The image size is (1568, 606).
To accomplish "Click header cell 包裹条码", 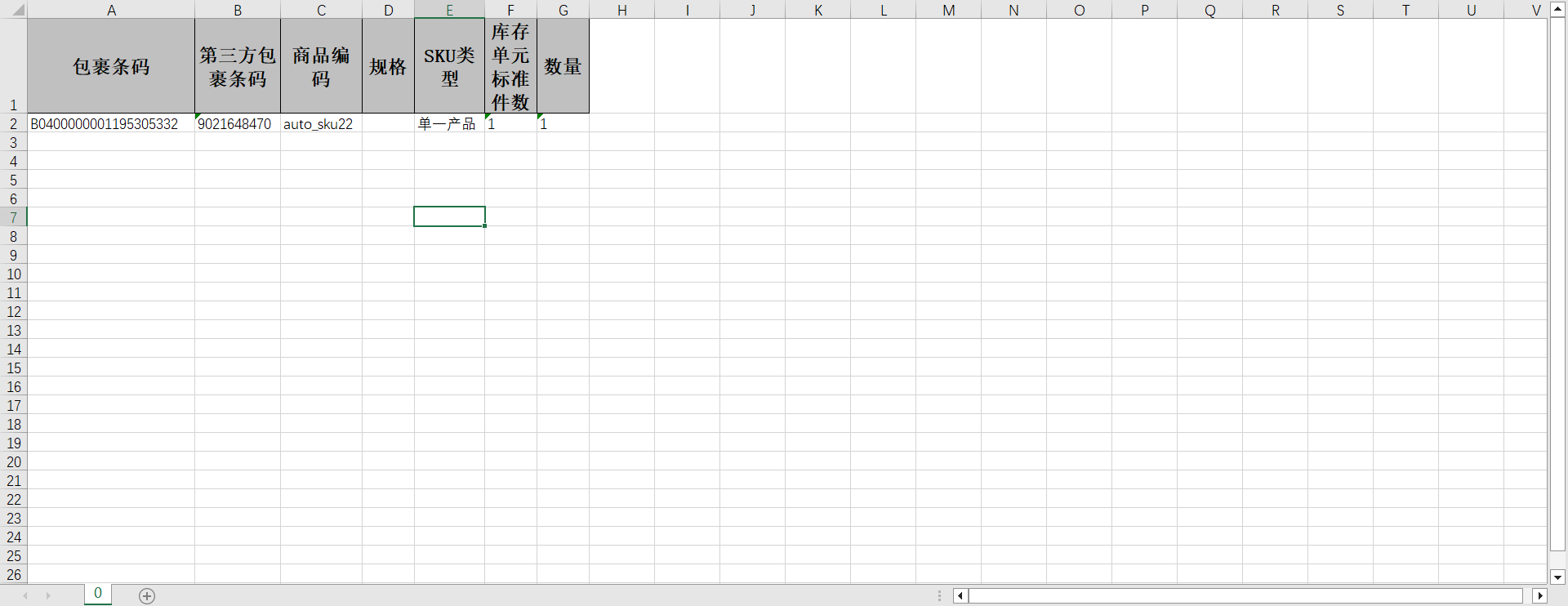I will tap(111, 66).
